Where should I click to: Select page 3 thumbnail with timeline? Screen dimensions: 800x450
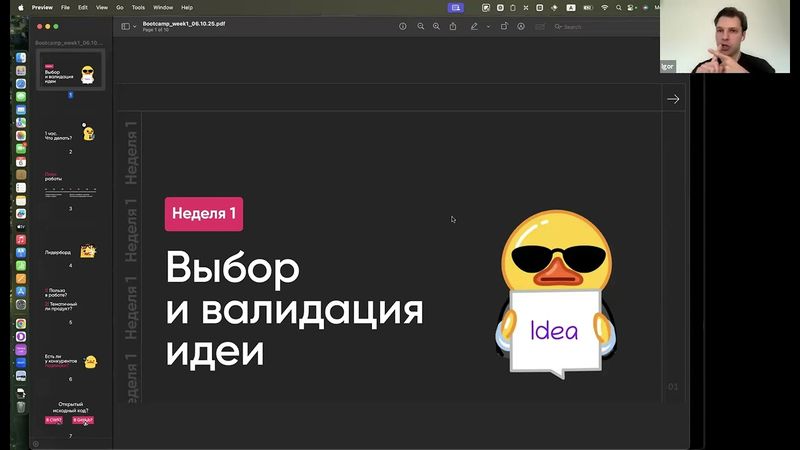tap(70, 186)
